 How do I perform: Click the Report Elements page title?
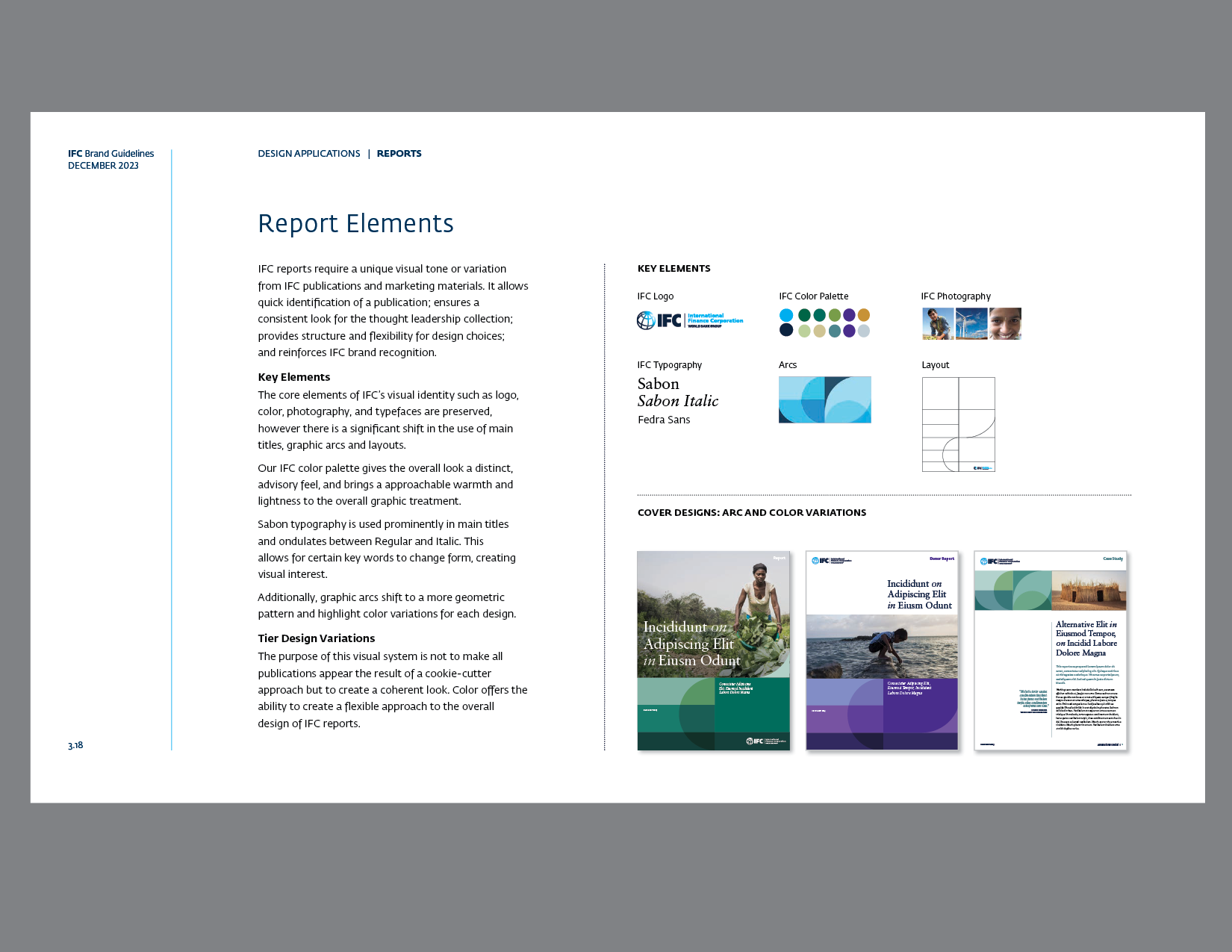click(x=356, y=223)
